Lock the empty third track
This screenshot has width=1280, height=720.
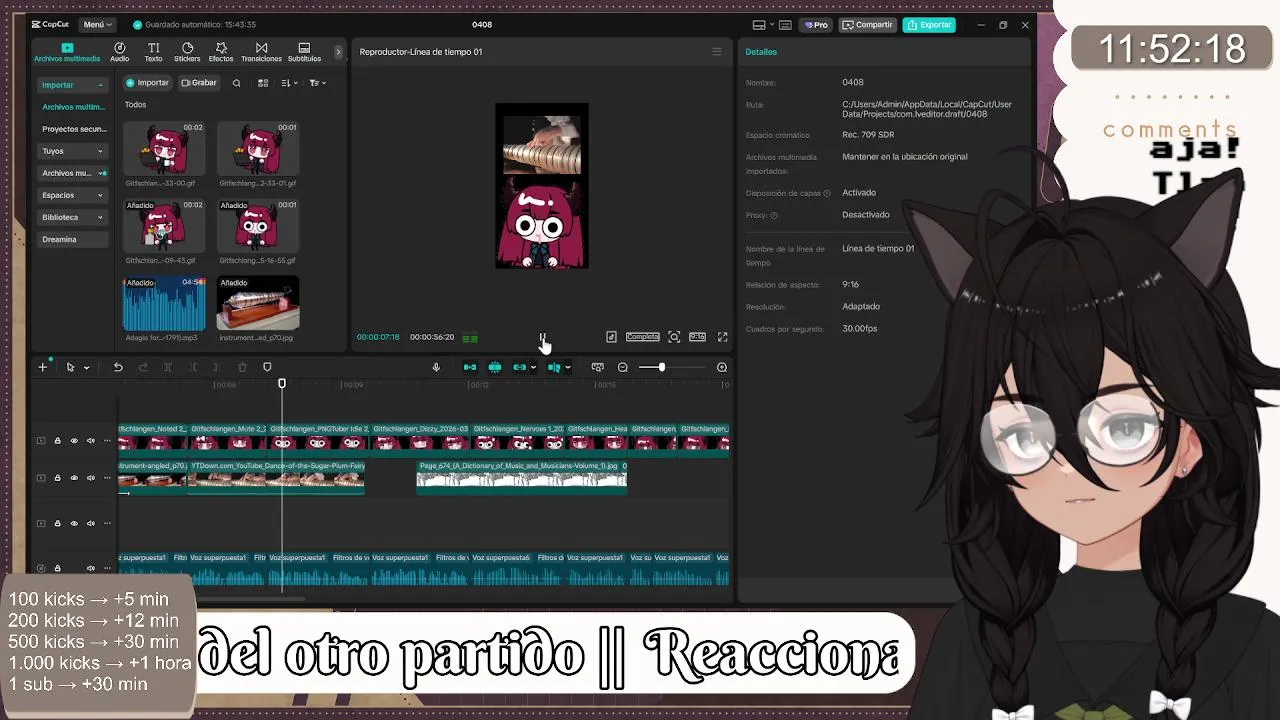[57, 523]
